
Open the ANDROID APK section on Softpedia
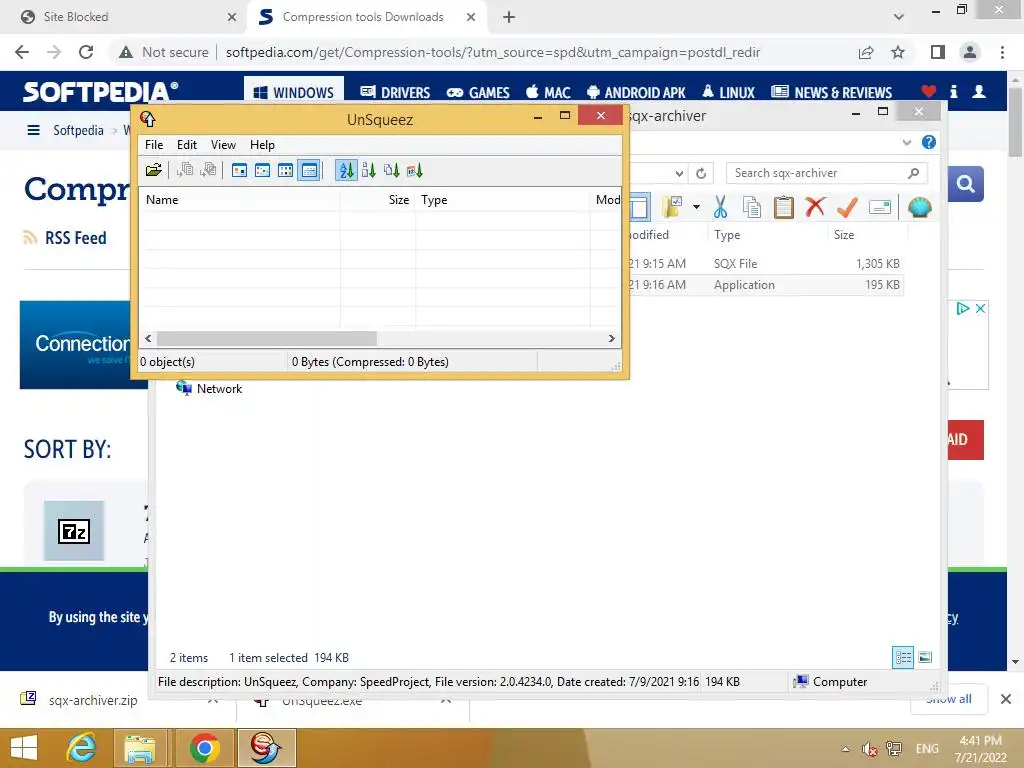636,92
